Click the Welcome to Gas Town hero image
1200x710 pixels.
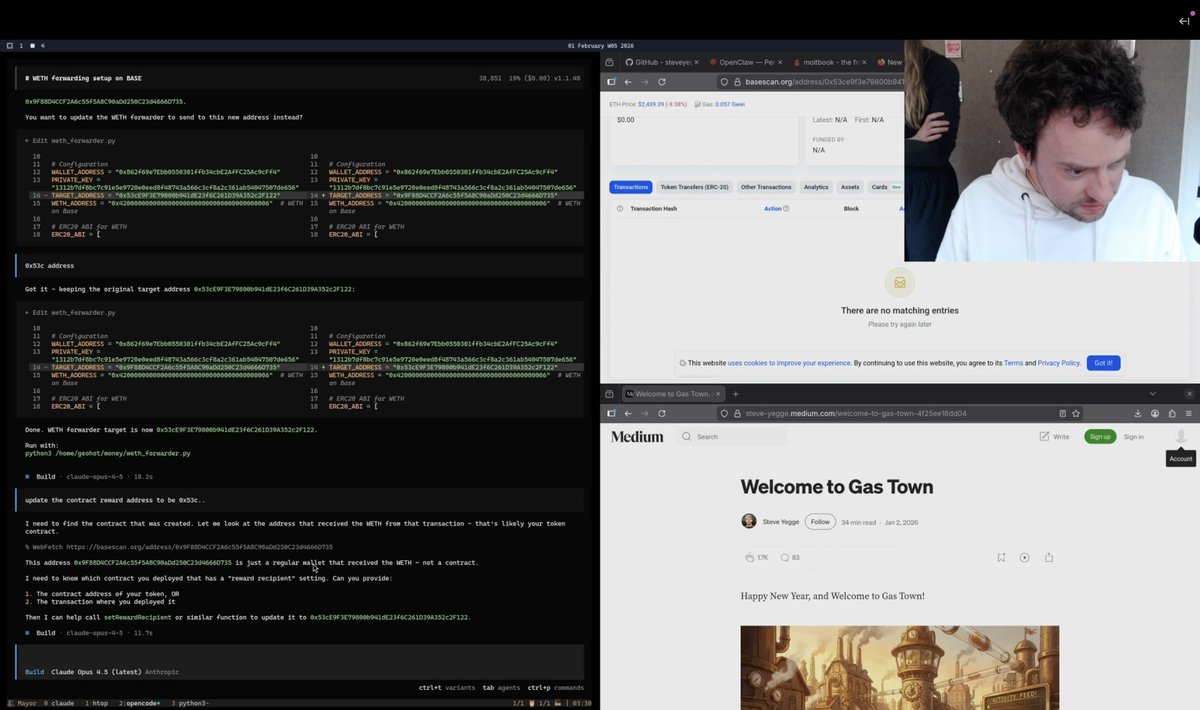point(900,668)
